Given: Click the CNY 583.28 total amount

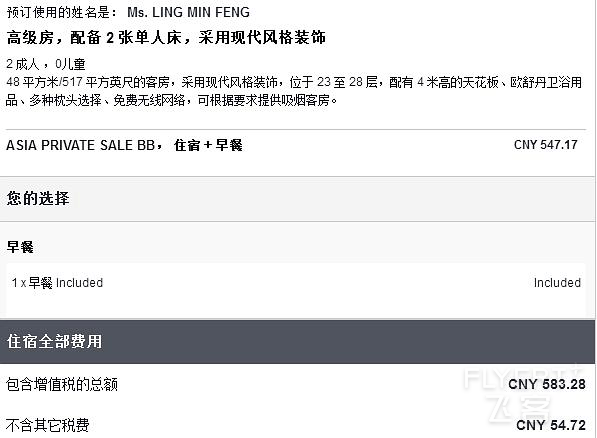Looking at the screenshot, I should pyautogui.click(x=547, y=384).
